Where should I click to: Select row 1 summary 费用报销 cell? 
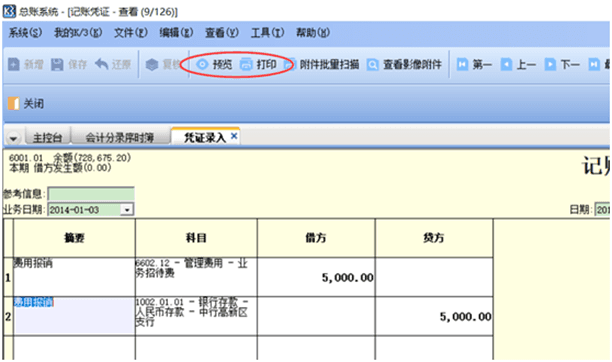(x=74, y=276)
